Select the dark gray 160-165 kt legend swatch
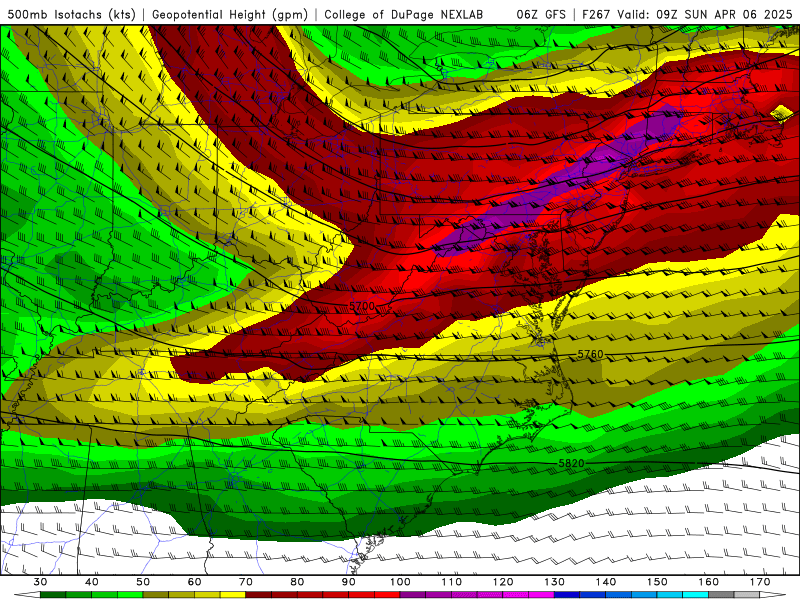Screen dimensions: 800x600 click(721, 595)
